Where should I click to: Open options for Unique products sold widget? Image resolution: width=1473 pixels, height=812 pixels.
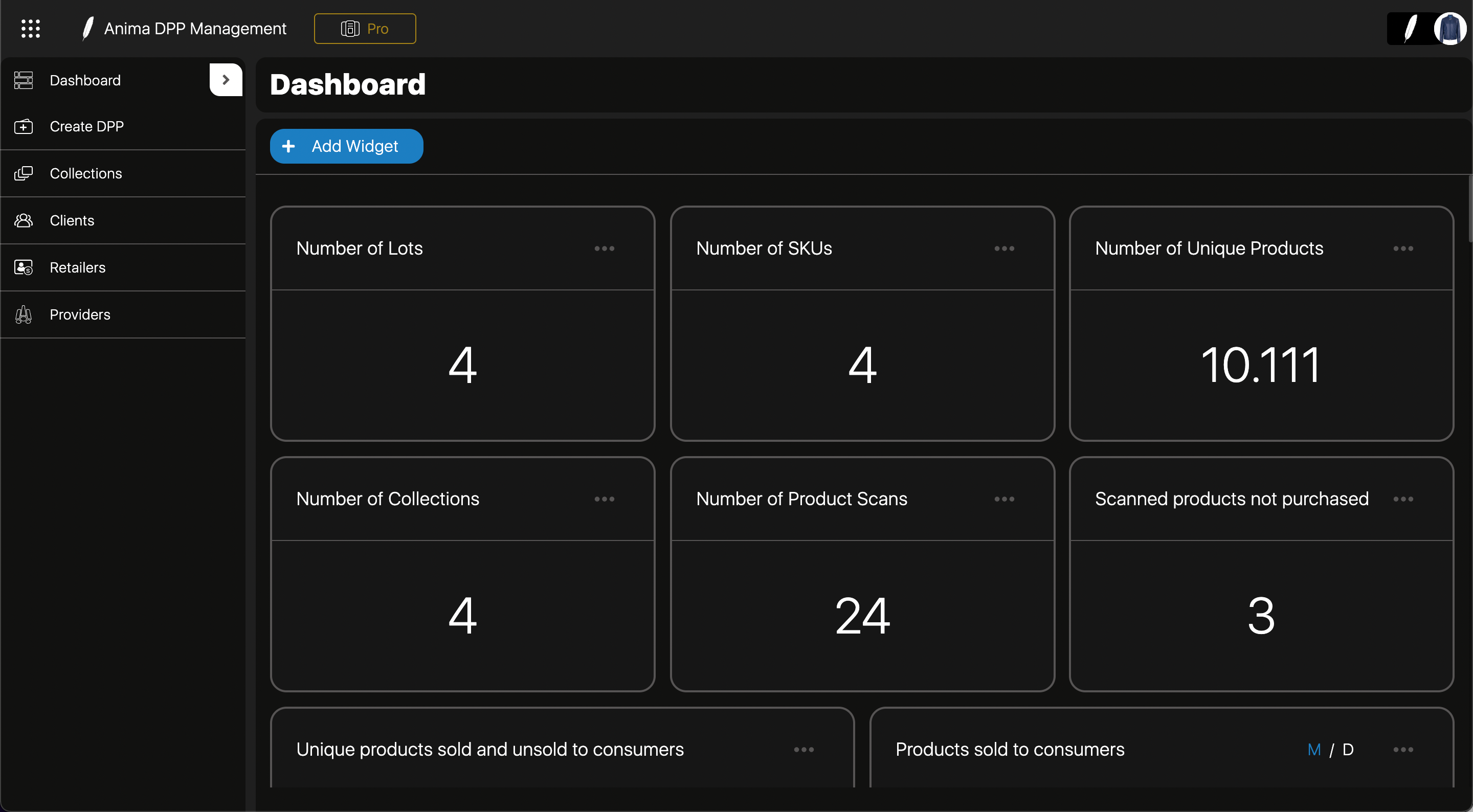point(804,750)
